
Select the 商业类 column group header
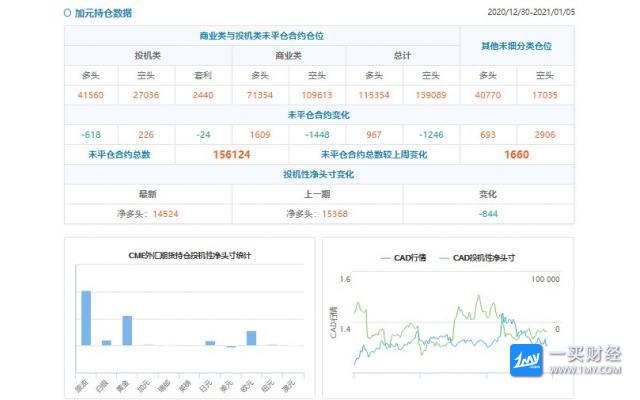pos(289,56)
